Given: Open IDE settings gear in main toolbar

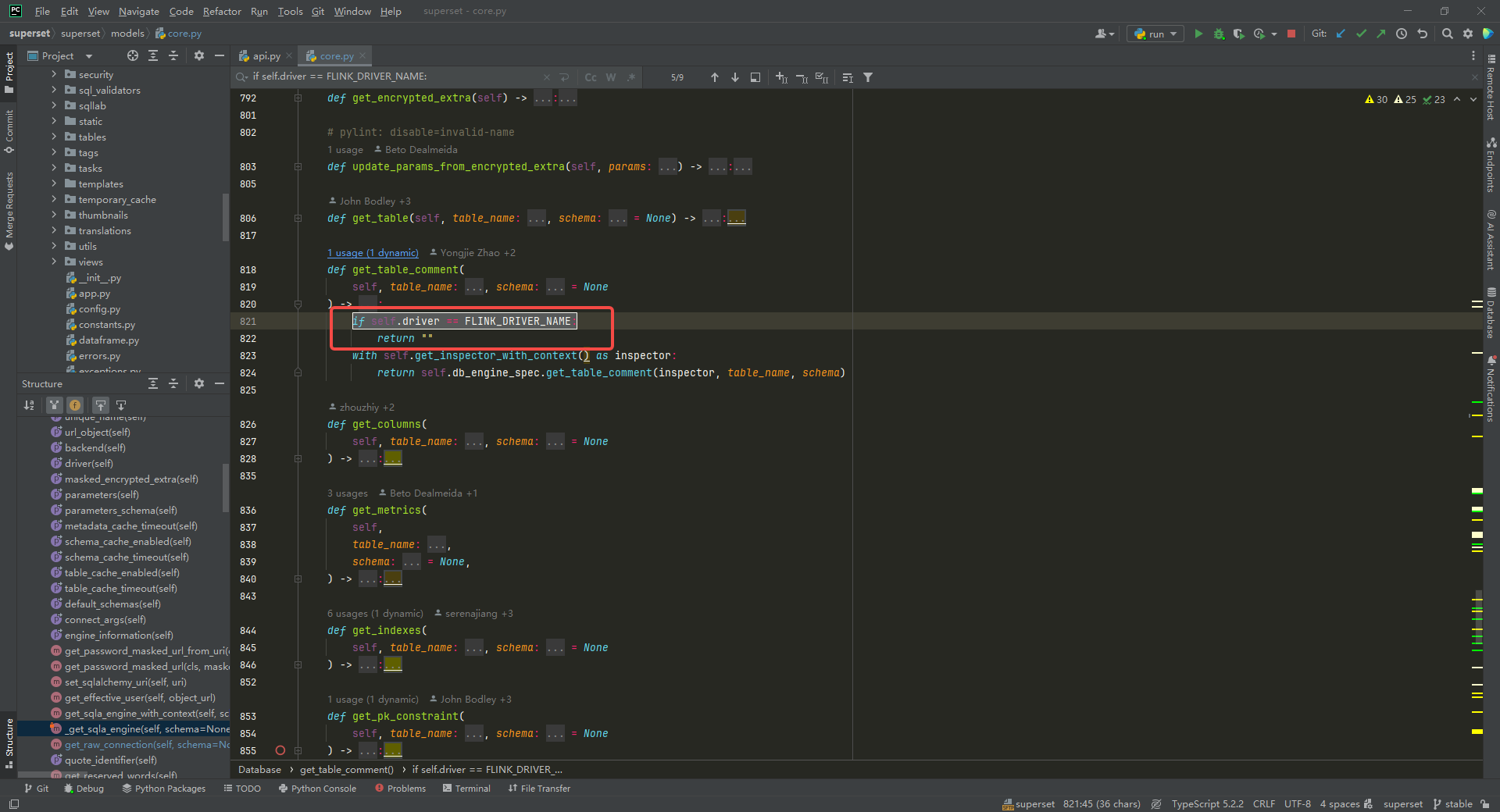Looking at the screenshot, I should (x=1468, y=34).
